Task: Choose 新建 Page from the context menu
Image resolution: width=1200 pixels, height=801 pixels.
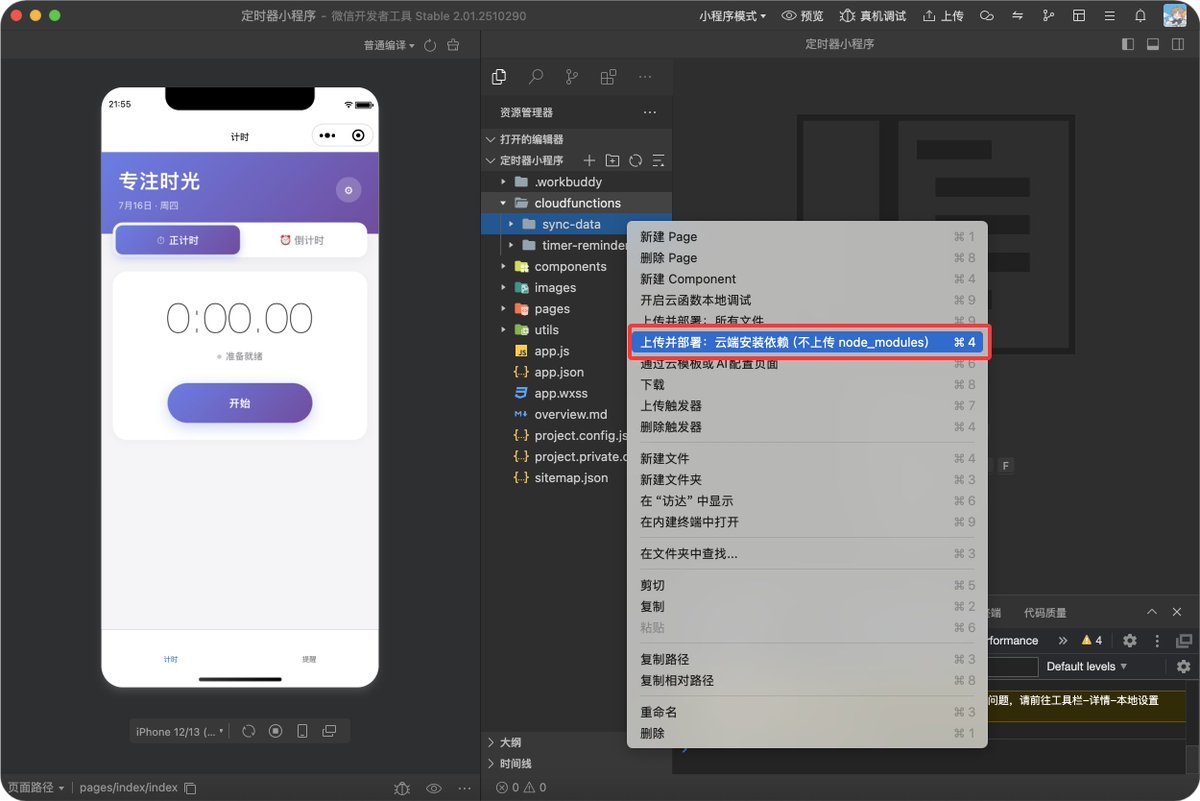Action: click(x=807, y=237)
